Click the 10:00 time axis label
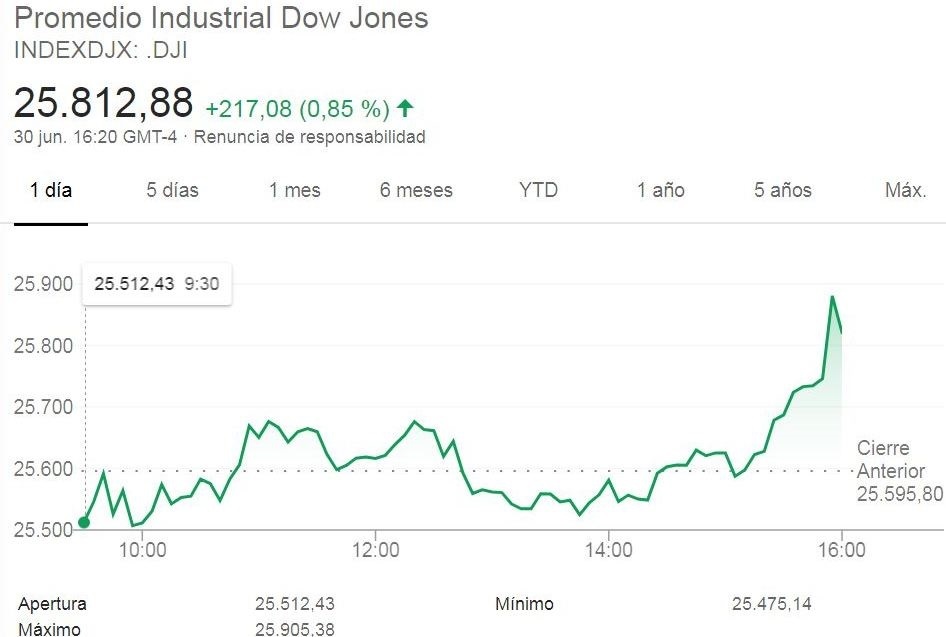The height and width of the screenshot is (637, 946). click(x=142, y=549)
